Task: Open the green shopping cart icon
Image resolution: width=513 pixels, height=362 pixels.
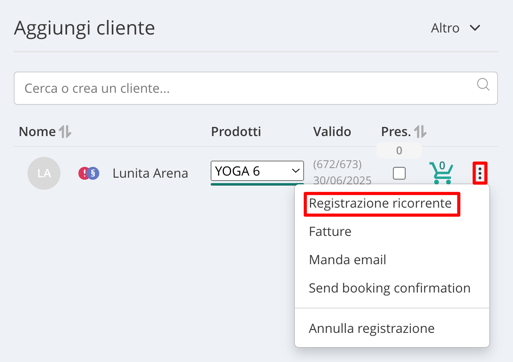Action: (x=442, y=172)
